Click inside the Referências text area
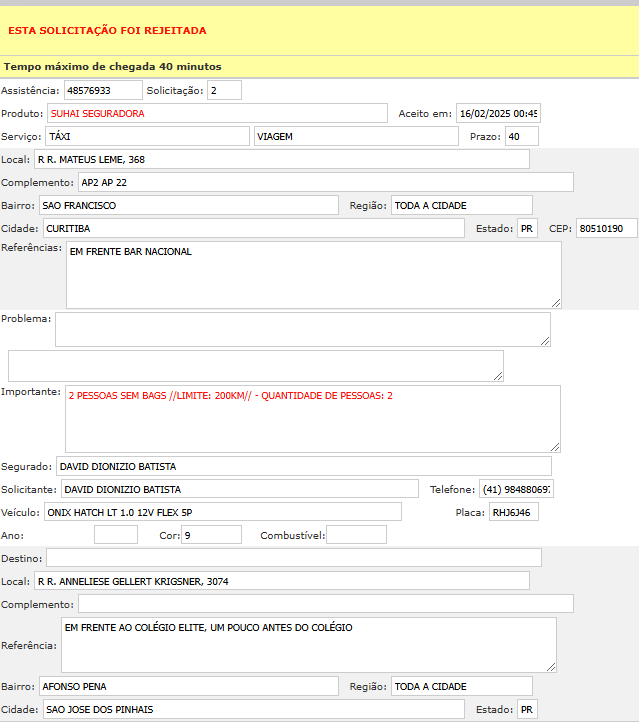The width and height of the screenshot is (639, 728). point(313,274)
